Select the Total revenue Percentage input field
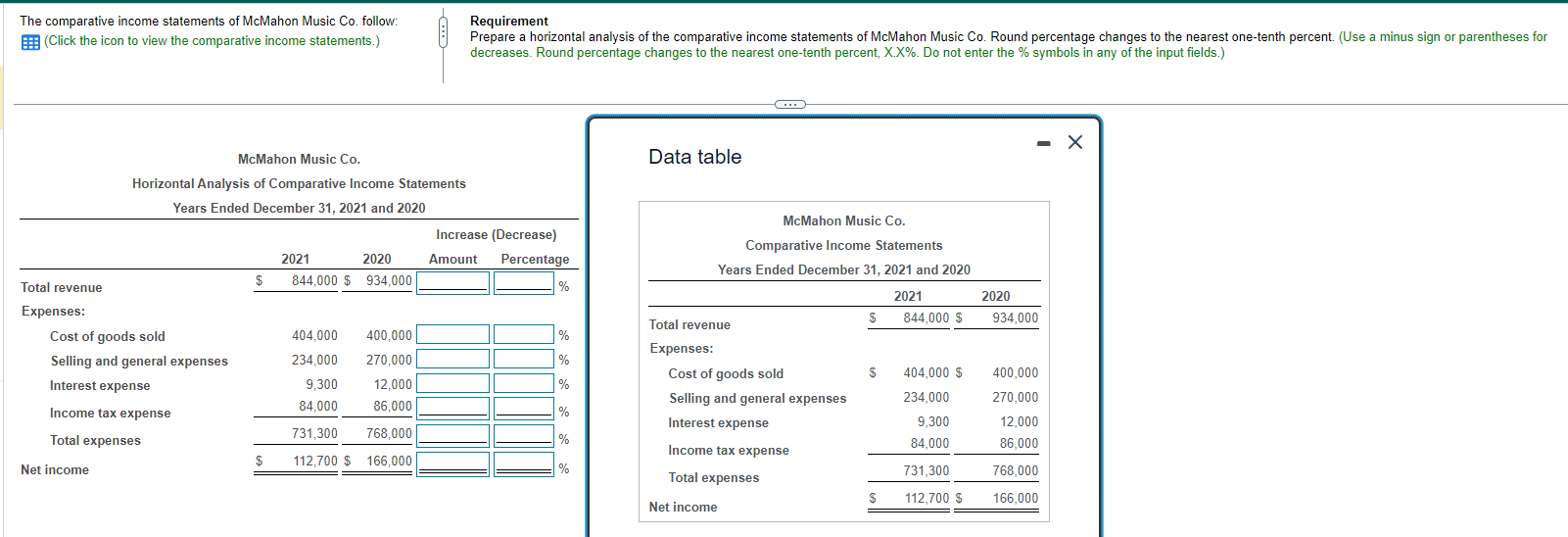The height and width of the screenshot is (537, 1568). 524,282
